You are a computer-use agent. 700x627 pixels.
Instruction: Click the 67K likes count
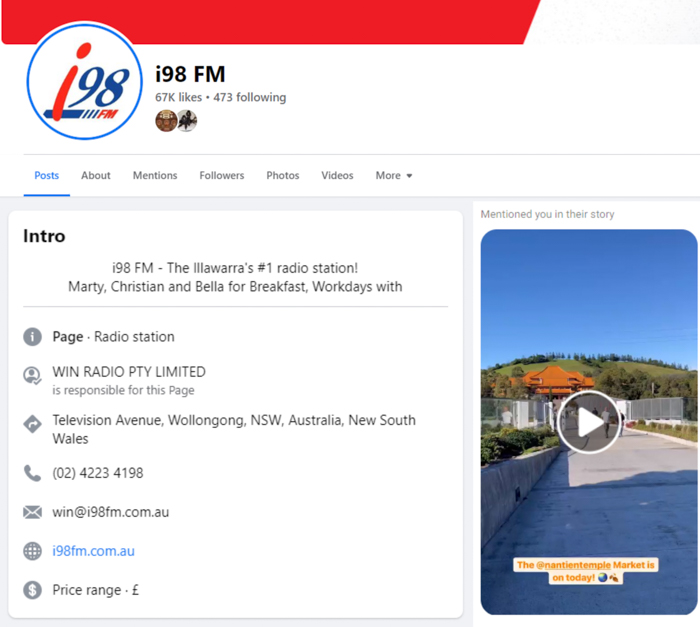[179, 97]
